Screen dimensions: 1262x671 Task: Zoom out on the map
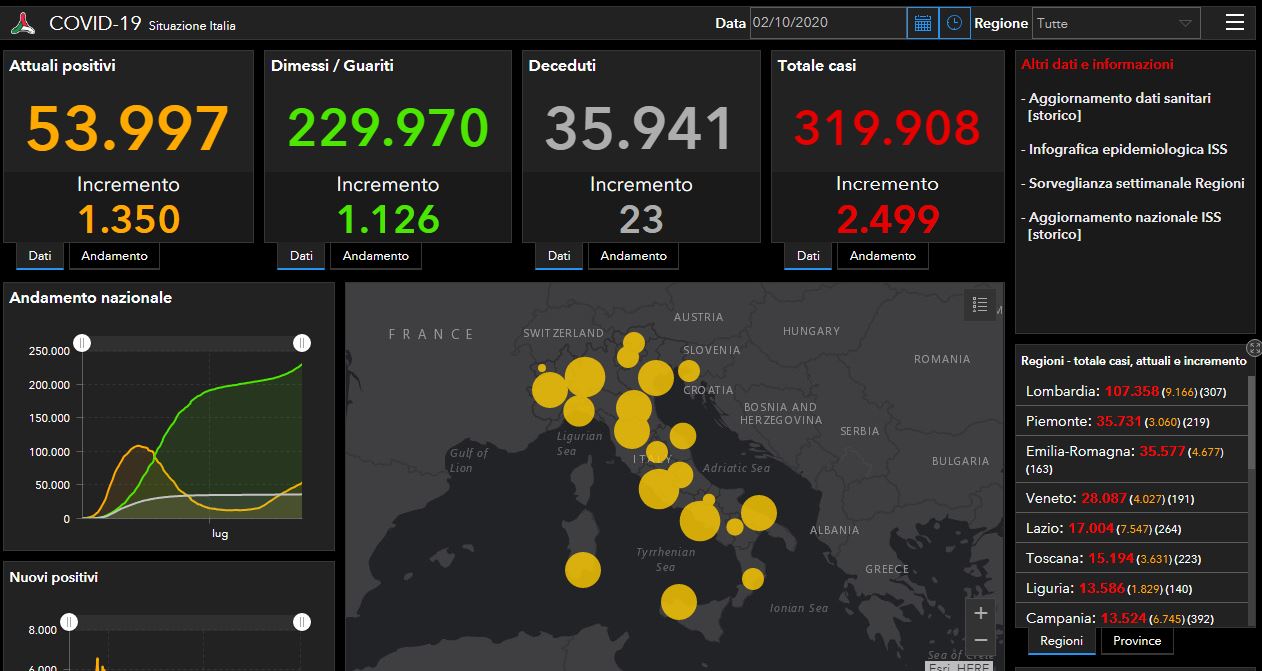click(x=980, y=640)
